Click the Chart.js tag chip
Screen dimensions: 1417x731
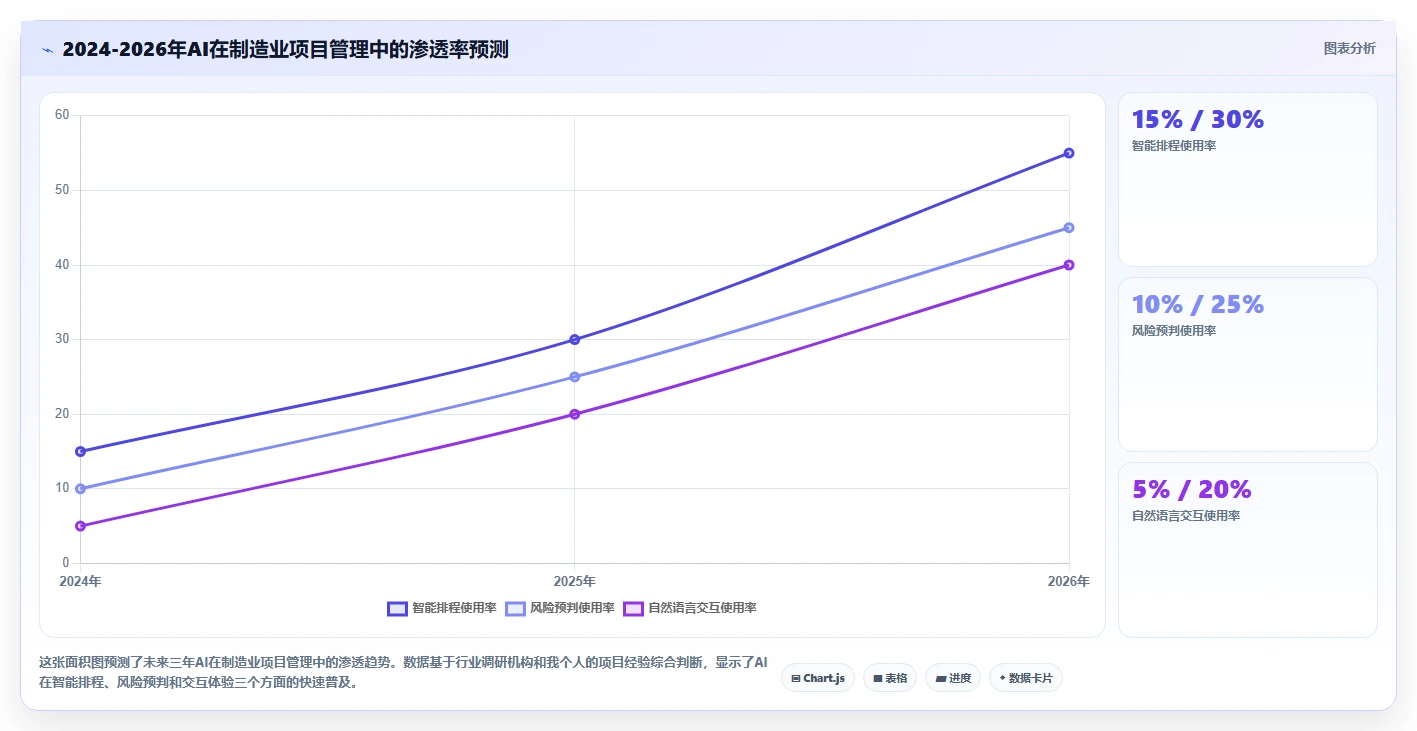818,678
